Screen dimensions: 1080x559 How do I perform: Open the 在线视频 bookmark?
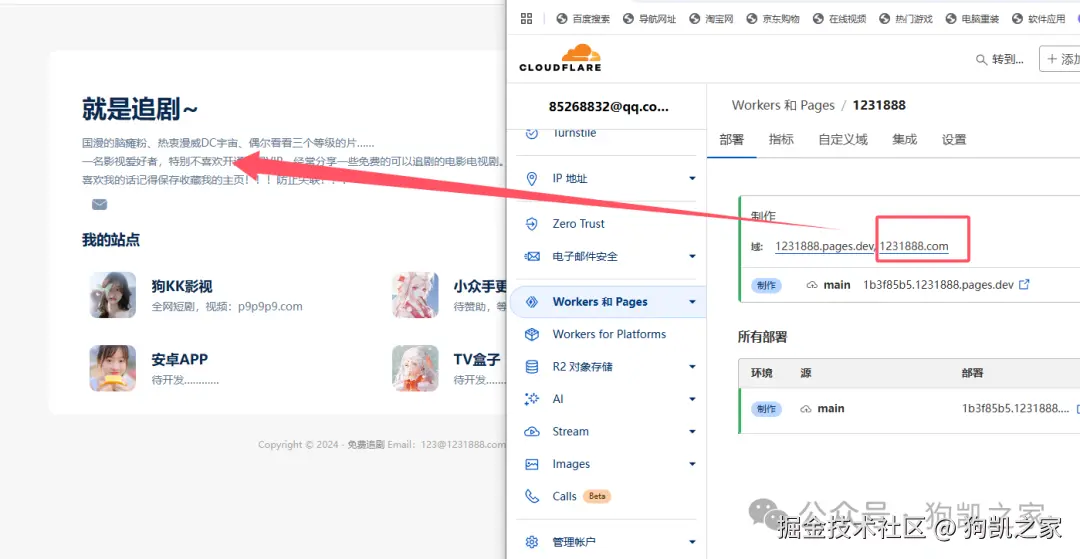coord(840,19)
